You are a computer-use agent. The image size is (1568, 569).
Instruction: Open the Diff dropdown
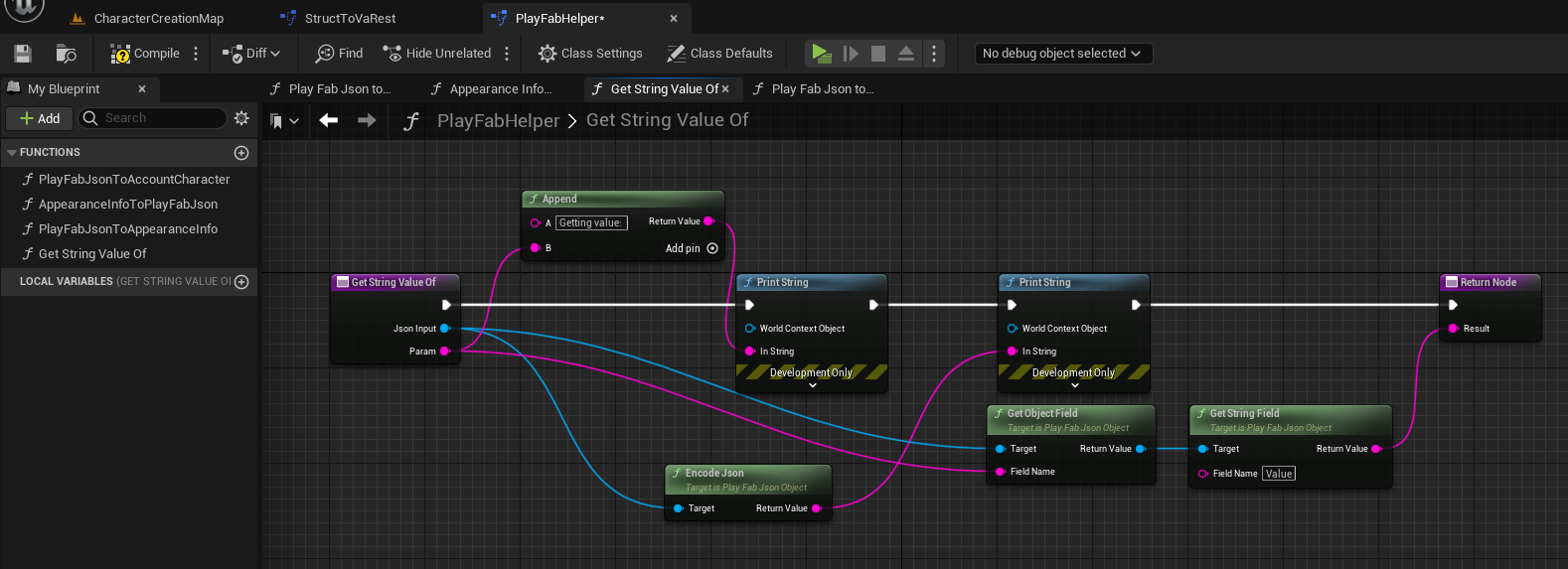pyautogui.click(x=251, y=54)
